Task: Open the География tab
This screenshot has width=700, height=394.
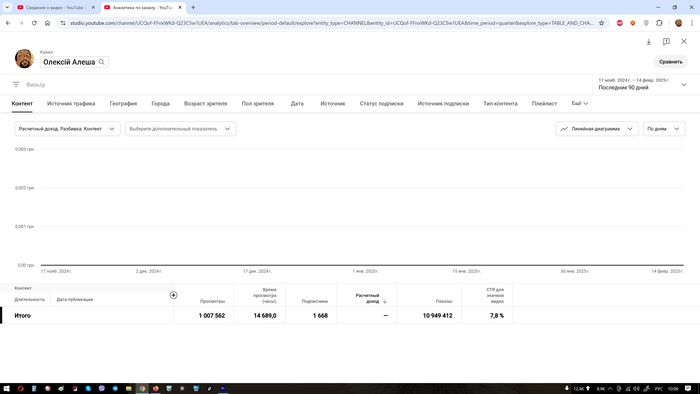Action: pos(123,103)
